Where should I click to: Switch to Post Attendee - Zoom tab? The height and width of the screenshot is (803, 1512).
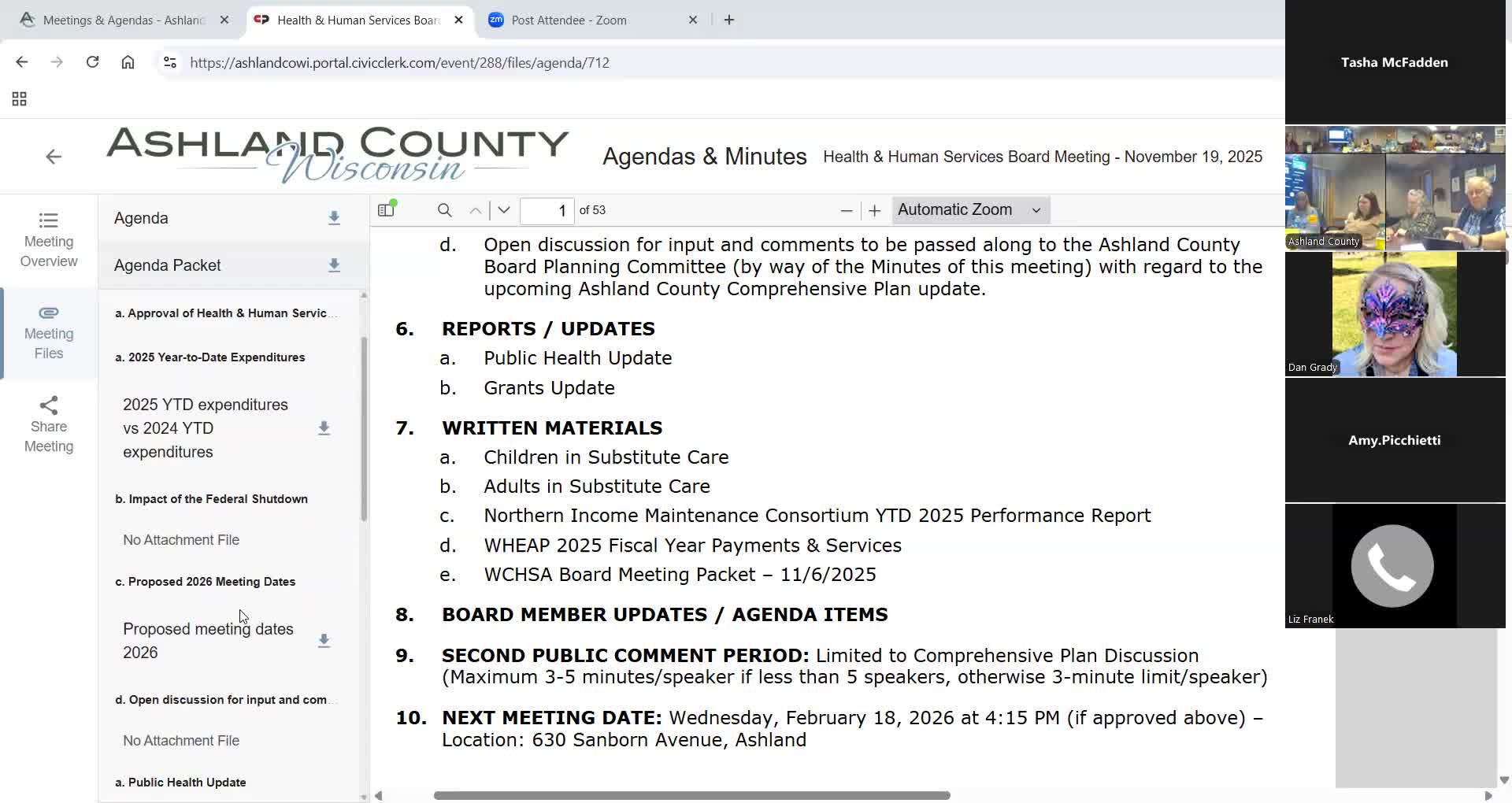click(592, 20)
